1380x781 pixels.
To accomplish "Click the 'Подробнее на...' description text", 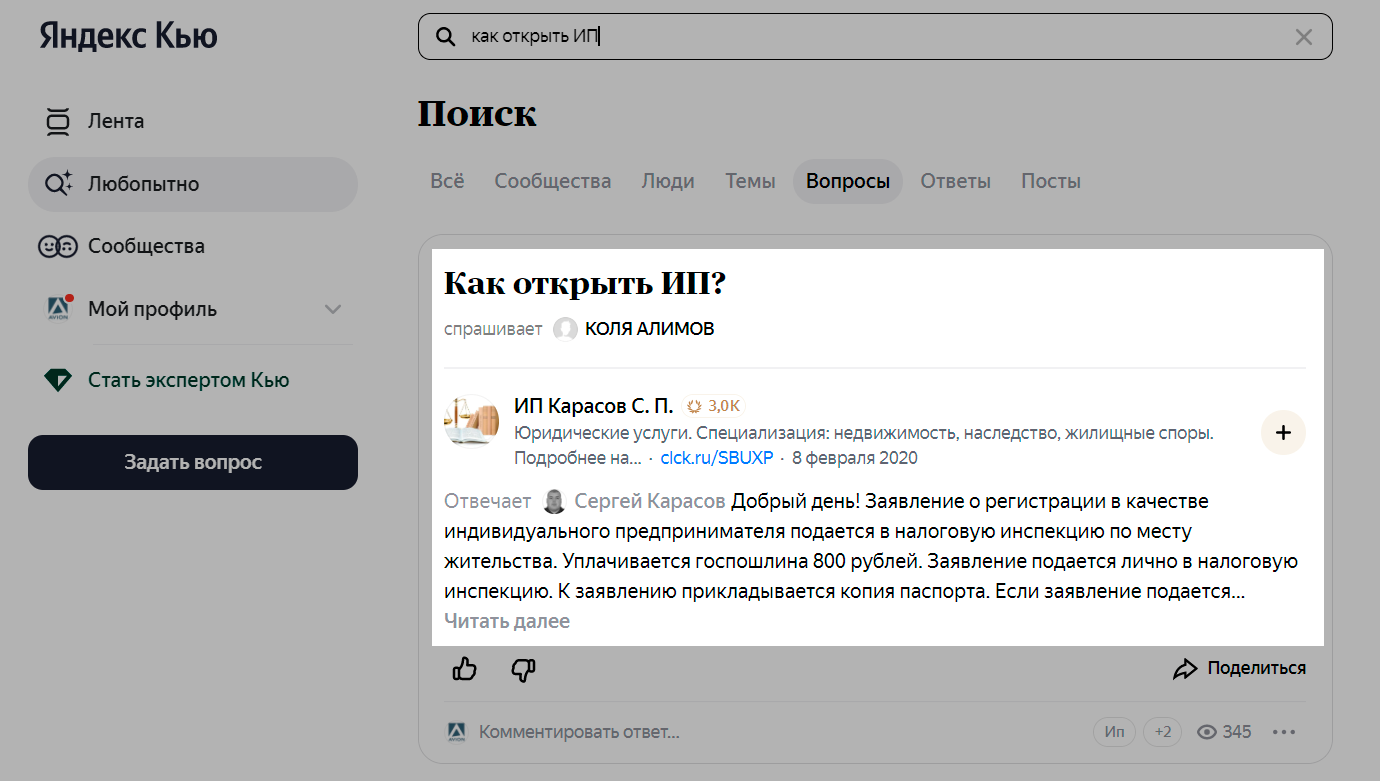I will tap(578, 458).
